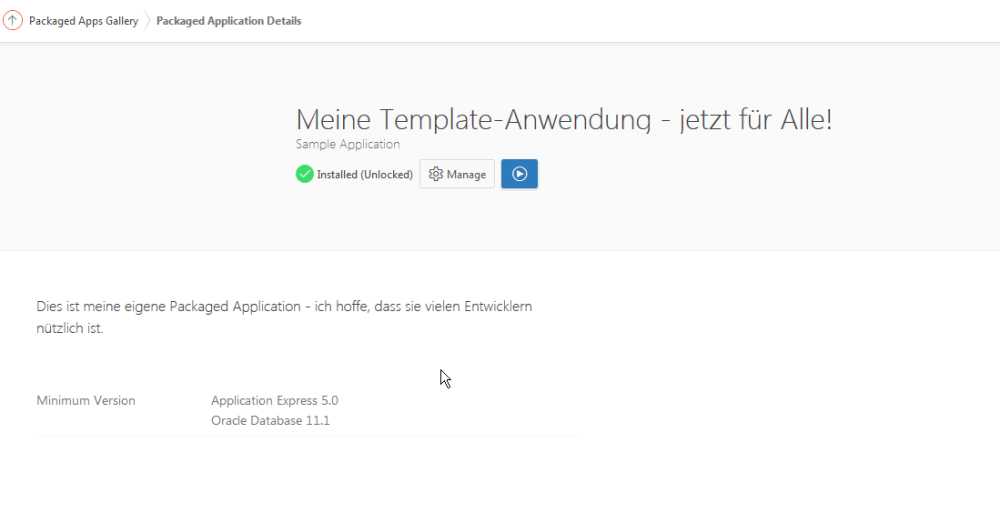Click the green installed checkmark icon

(x=304, y=173)
